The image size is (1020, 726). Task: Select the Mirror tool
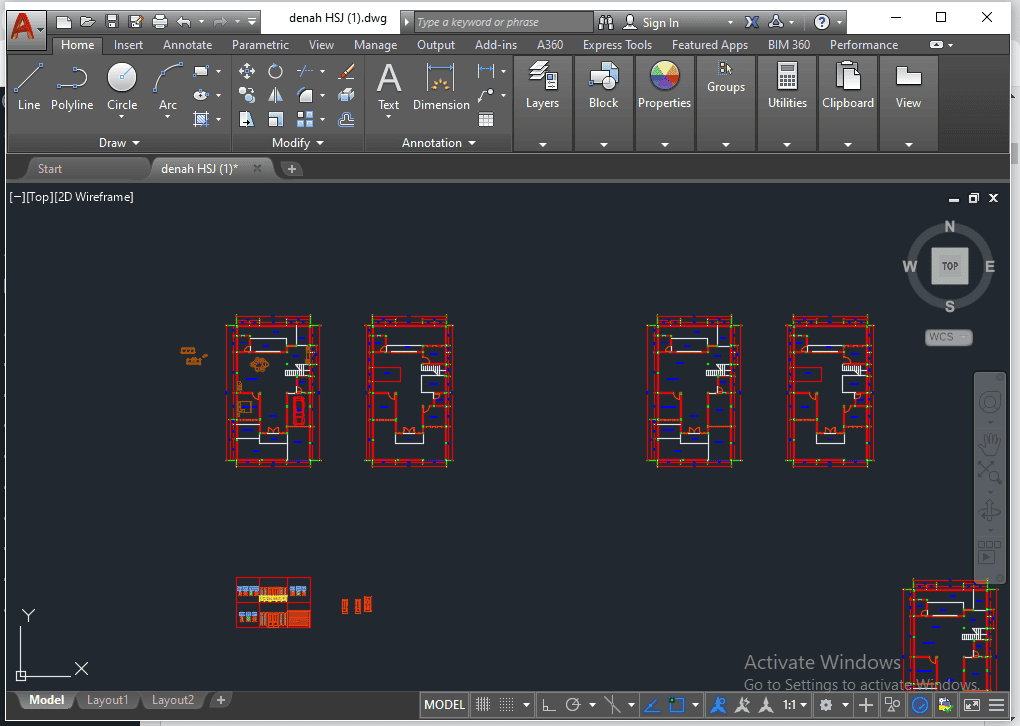click(275, 95)
